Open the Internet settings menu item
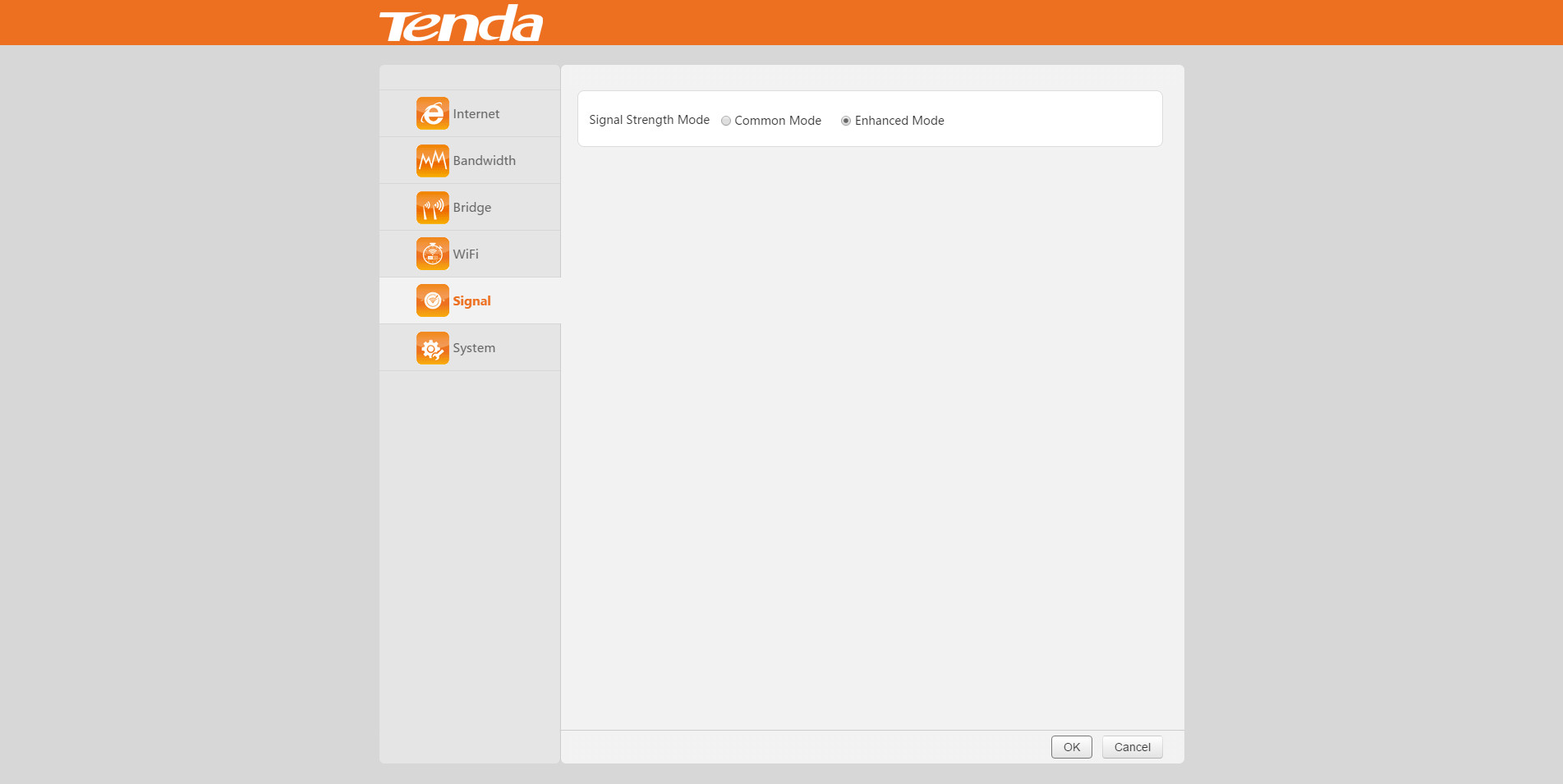1563x784 pixels. [x=470, y=113]
